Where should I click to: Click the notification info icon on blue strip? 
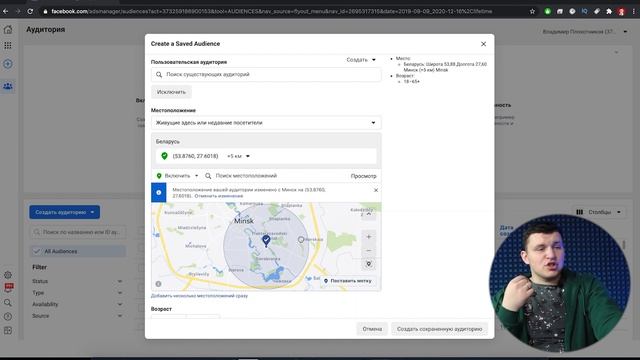coord(159,192)
